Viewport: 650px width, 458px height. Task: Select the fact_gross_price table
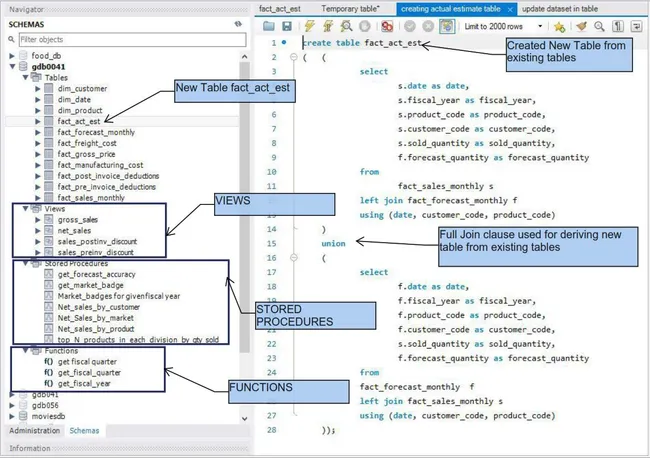pos(86,154)
